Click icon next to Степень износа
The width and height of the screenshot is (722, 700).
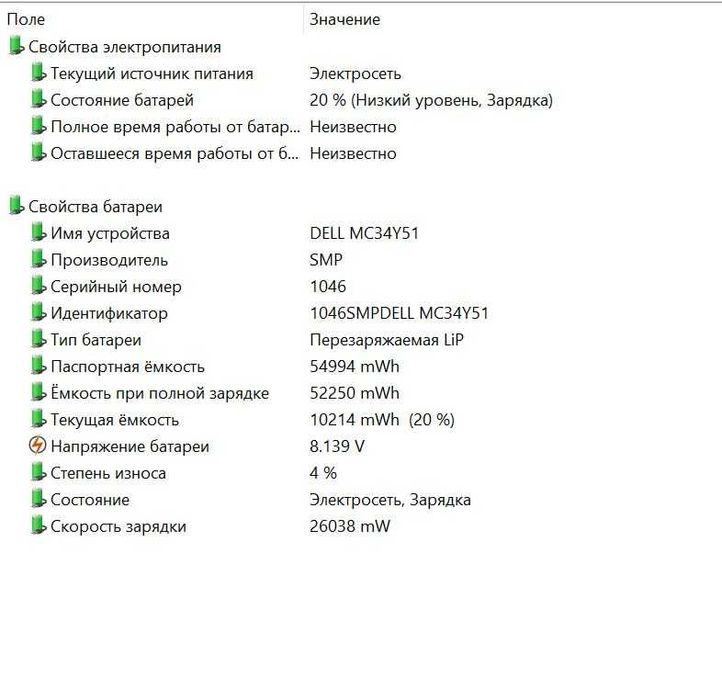point(38,472)
